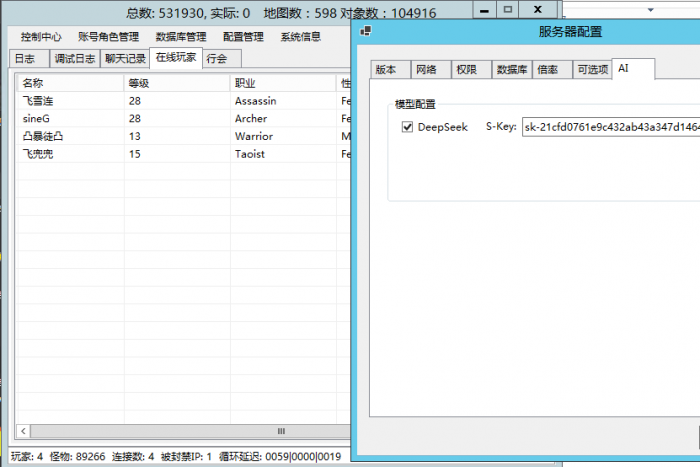The height and width of the screenshot is (467, 700).
Task: Click the 连接数: 4 status entry
Action: pos(133,456)
